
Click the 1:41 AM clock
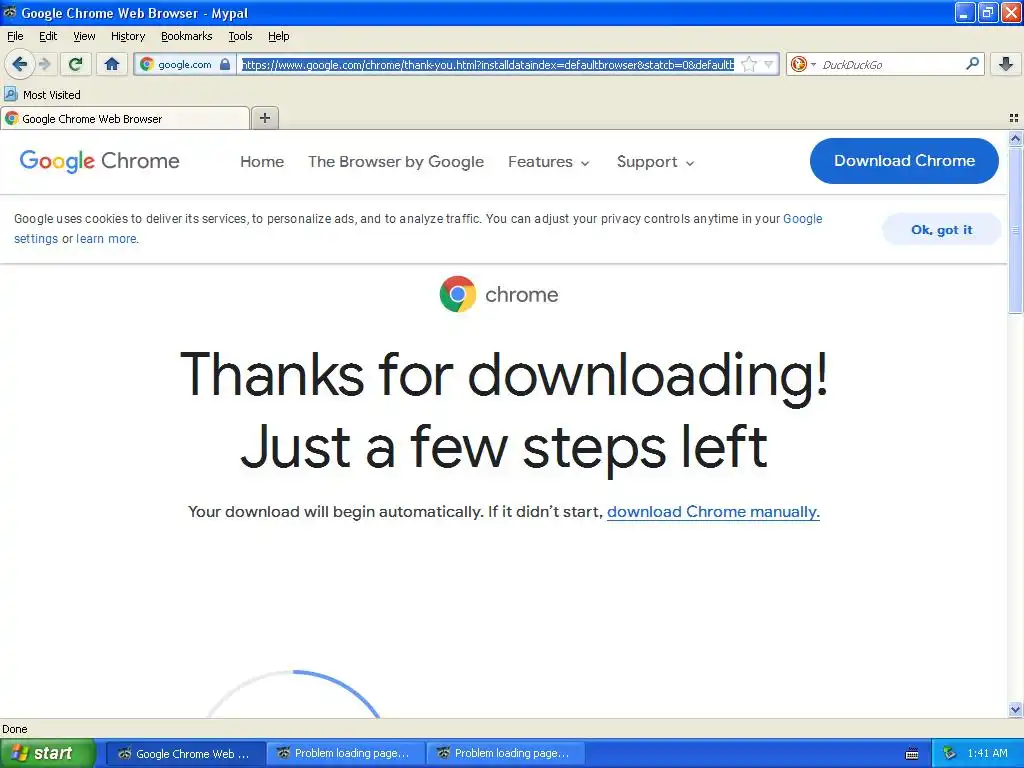tap(987, 753)
